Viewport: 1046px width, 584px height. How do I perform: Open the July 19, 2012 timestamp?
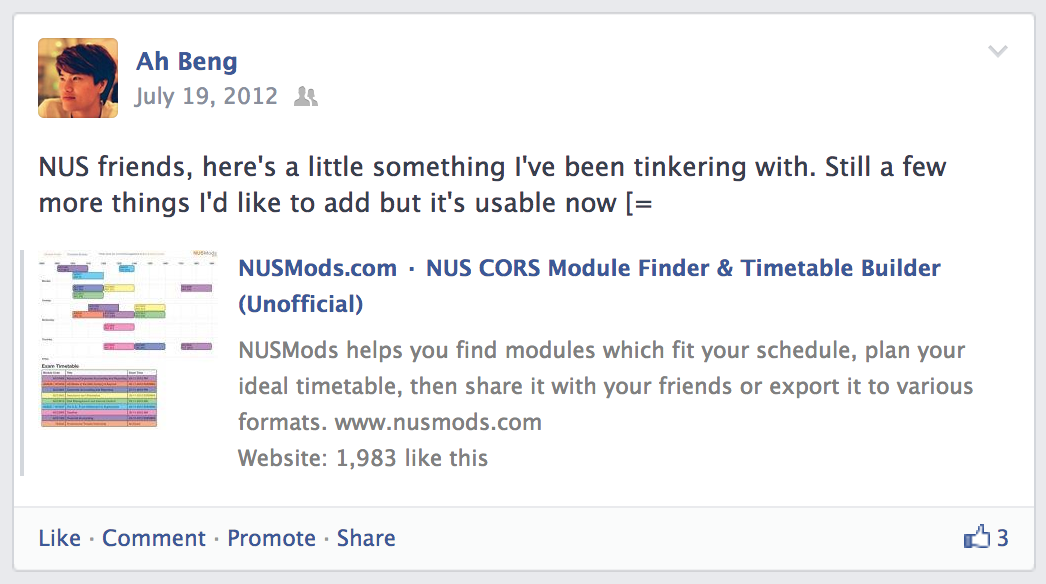tap(206, 96)
